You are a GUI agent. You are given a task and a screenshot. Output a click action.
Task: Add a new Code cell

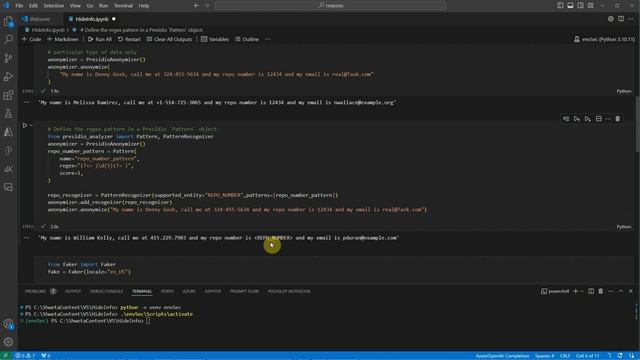[31, 39]
